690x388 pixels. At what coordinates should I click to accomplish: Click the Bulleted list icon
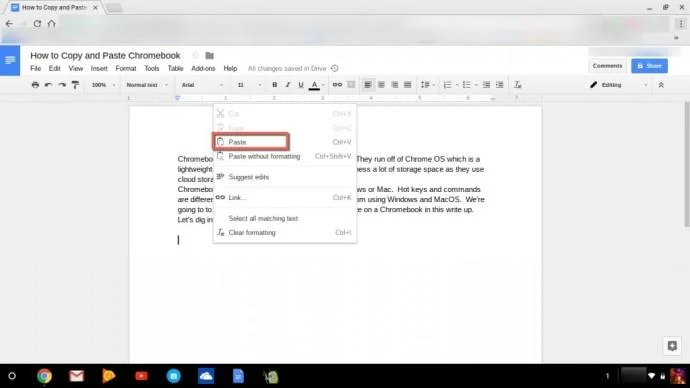click(466, 84)
